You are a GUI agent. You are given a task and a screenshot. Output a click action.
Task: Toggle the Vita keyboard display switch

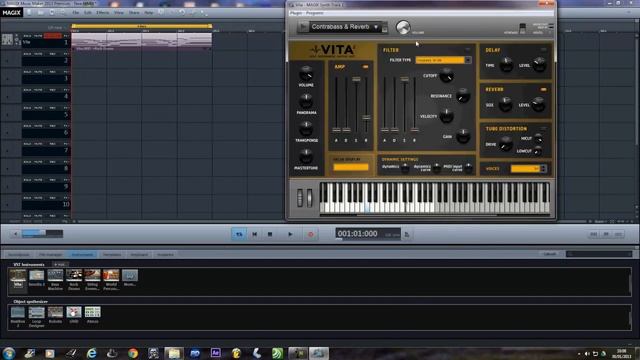(522, 28)
